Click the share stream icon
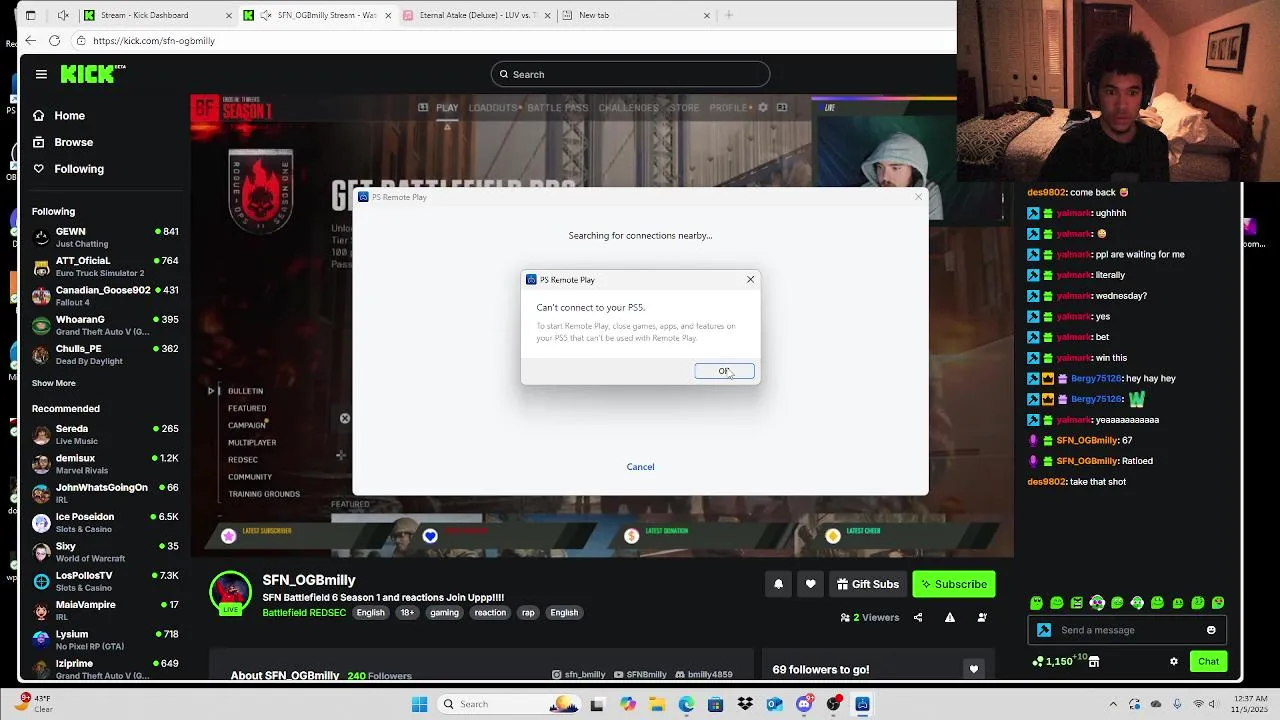Image resolution: width=1280 pixels, height=720 pixels. pos(918,617)
